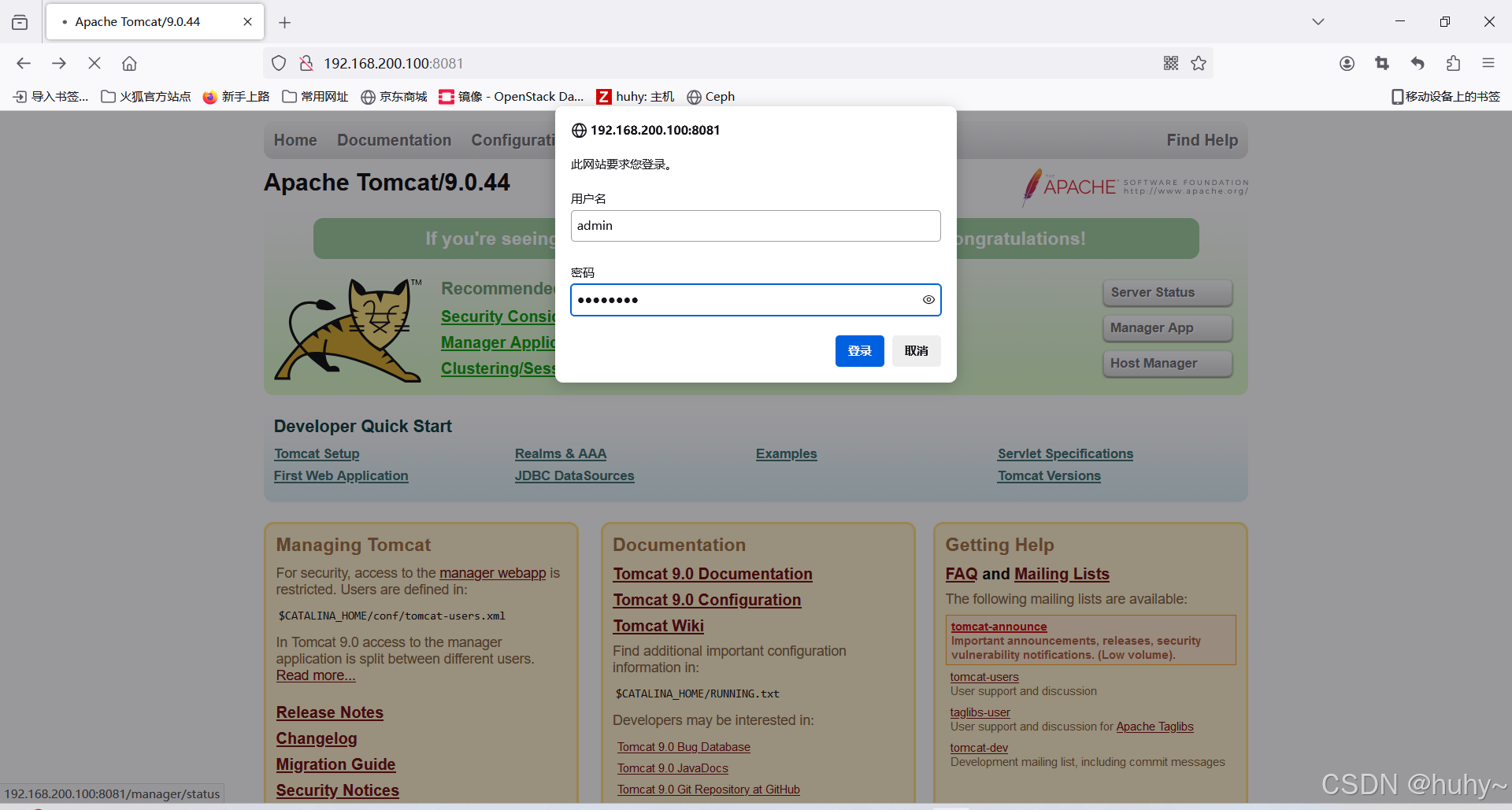Image resolution: width=1512 pixels, height=810 pixels.
Task: Click the Read more... link
Action: (x=316, y=675)
